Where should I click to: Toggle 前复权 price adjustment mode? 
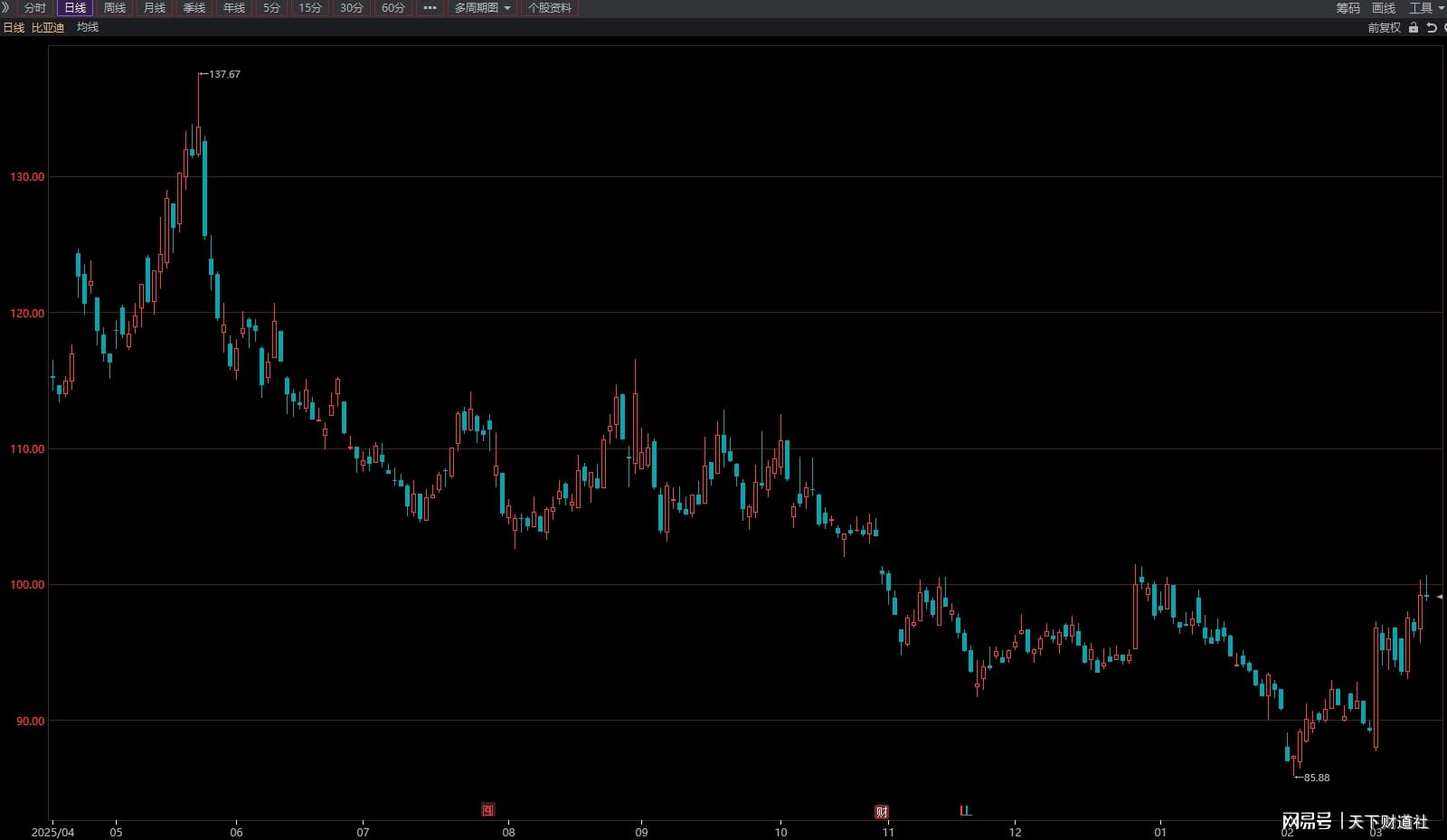[1384, 28]
